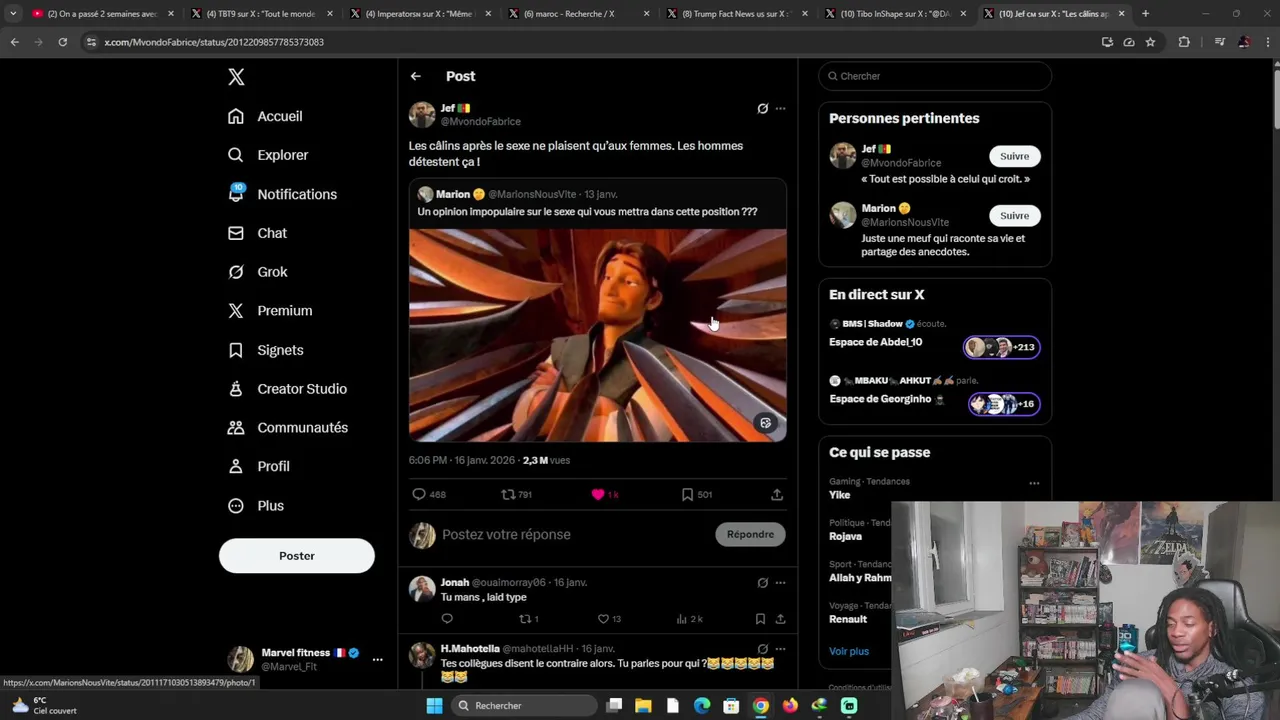Open the Rojava trending topic

coord(845,536)
